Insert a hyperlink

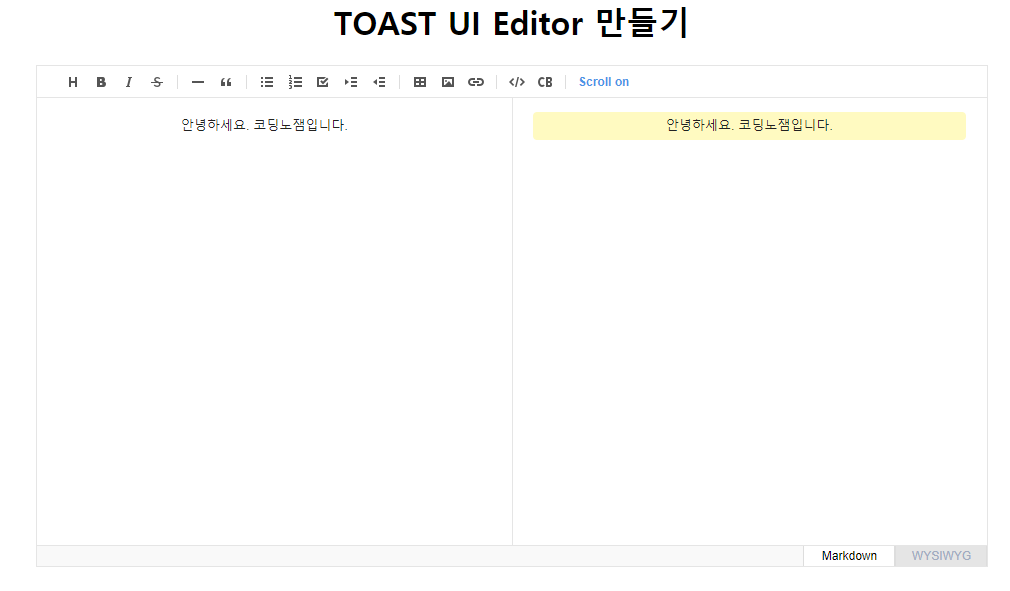tap(476, 82)
